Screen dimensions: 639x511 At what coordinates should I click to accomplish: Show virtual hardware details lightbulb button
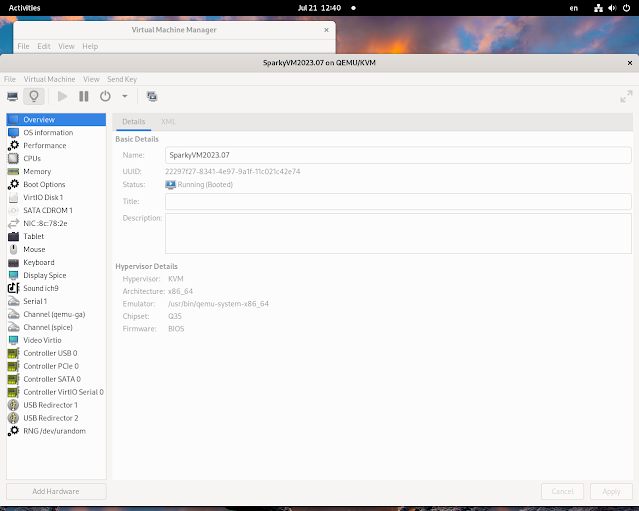pos(34,97)
